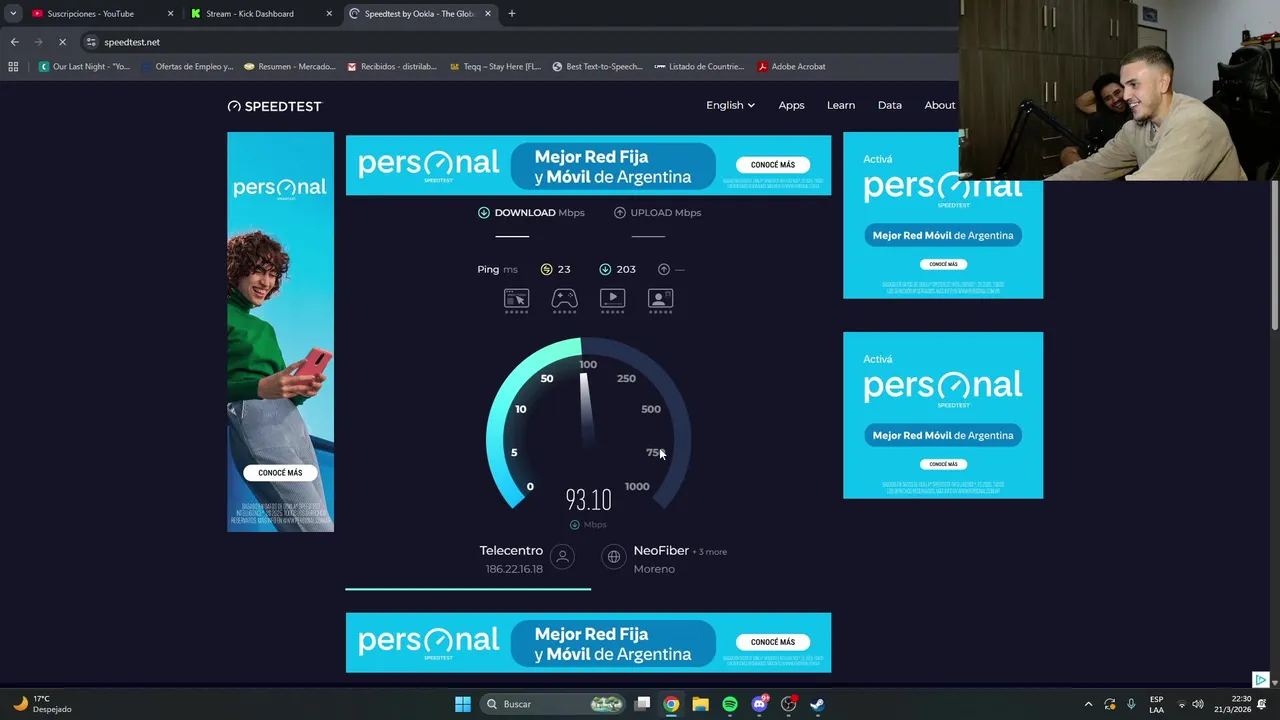Click the 93.10 speed reading
The height and width of the screenshot is (720, 1280).
pyautogui.click(x=588, y=500)
